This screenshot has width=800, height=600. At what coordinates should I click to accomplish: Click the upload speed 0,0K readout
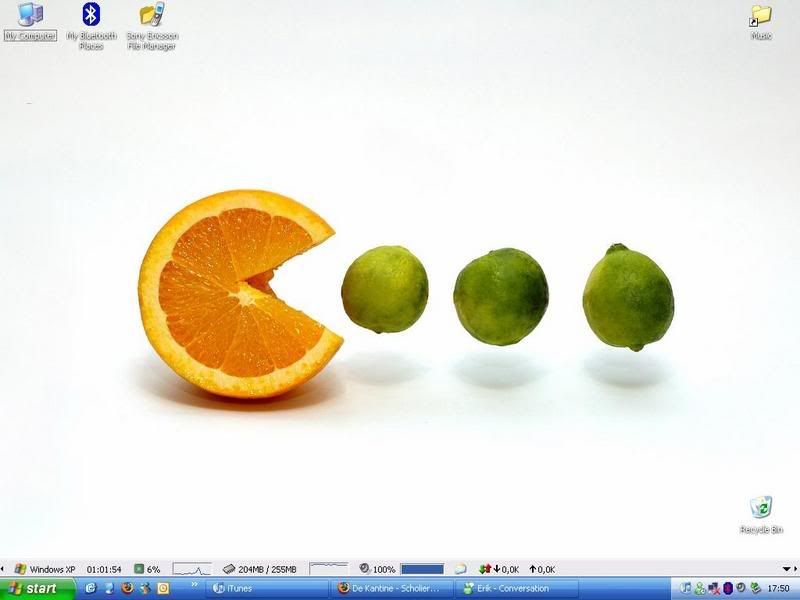[x=542, y=569]
